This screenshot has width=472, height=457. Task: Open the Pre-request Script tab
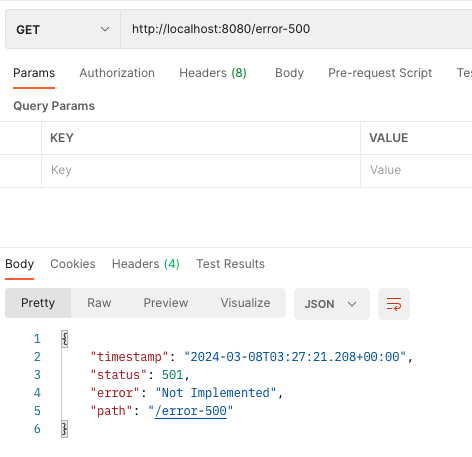click(x=380, y=73)
